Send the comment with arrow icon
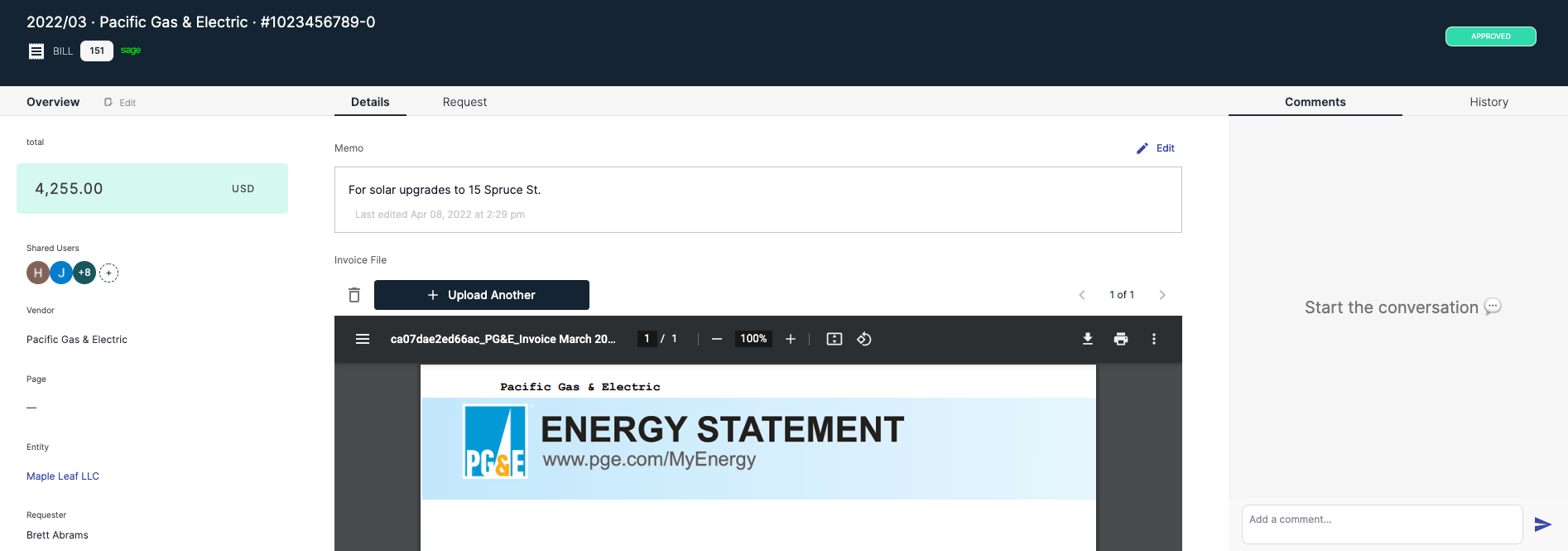 [1542, 524]
